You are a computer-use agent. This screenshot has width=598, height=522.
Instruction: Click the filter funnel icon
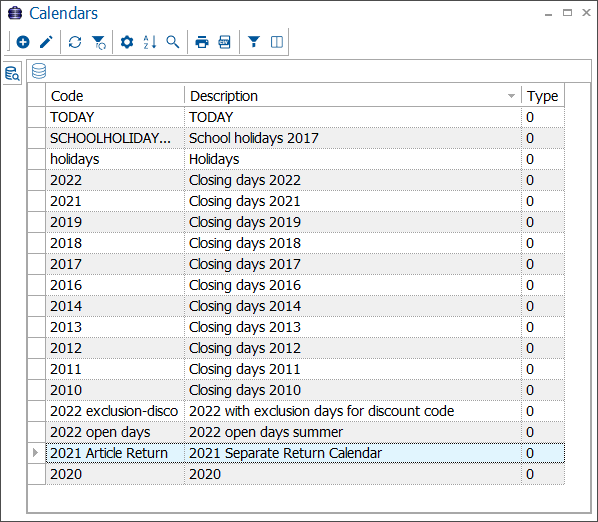pyautogui.click(x=254, y=42)
